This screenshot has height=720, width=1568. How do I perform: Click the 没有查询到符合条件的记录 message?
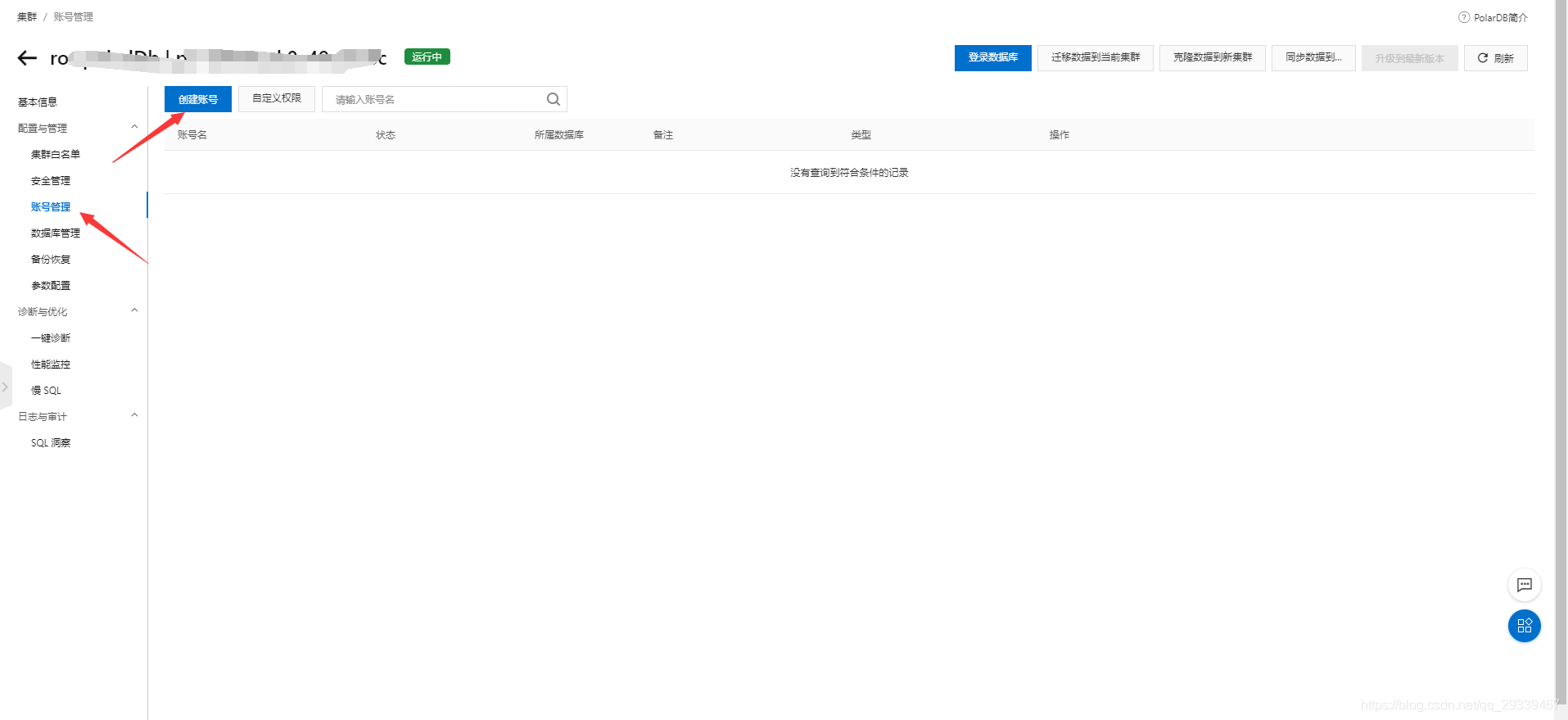click(849, 173)
